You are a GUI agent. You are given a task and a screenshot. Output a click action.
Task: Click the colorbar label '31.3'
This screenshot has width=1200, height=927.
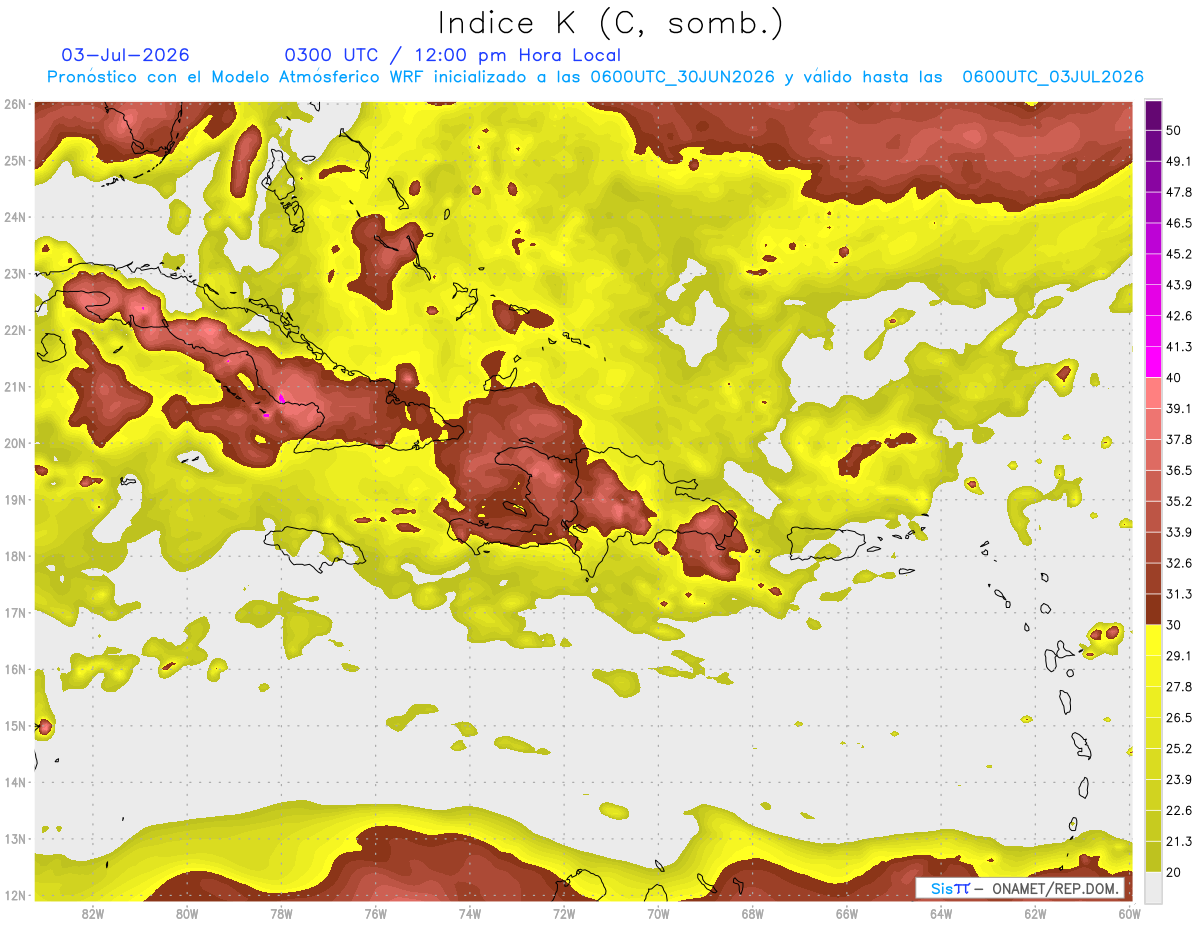1180,594
